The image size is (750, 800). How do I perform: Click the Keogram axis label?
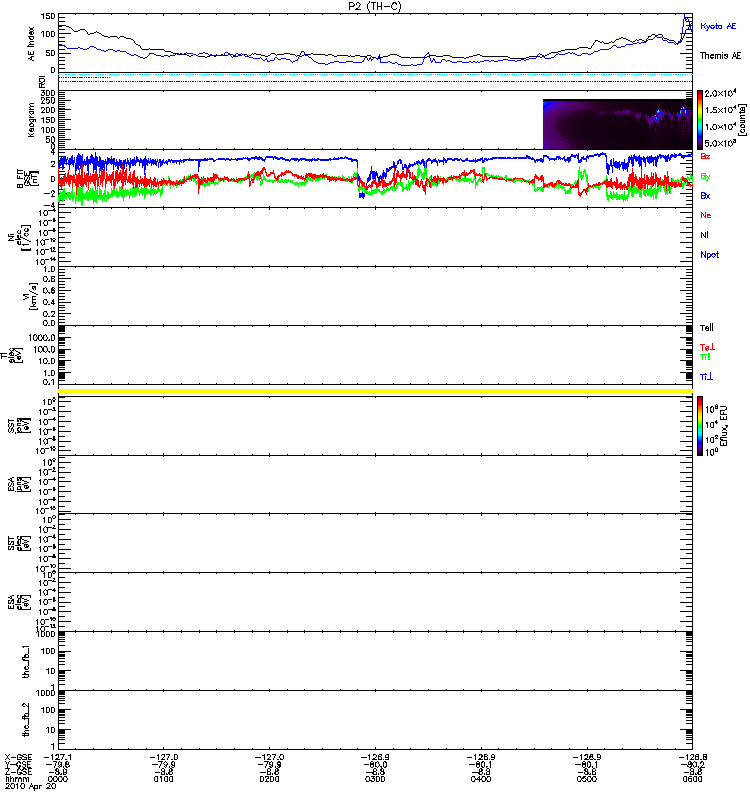[32, 120]
